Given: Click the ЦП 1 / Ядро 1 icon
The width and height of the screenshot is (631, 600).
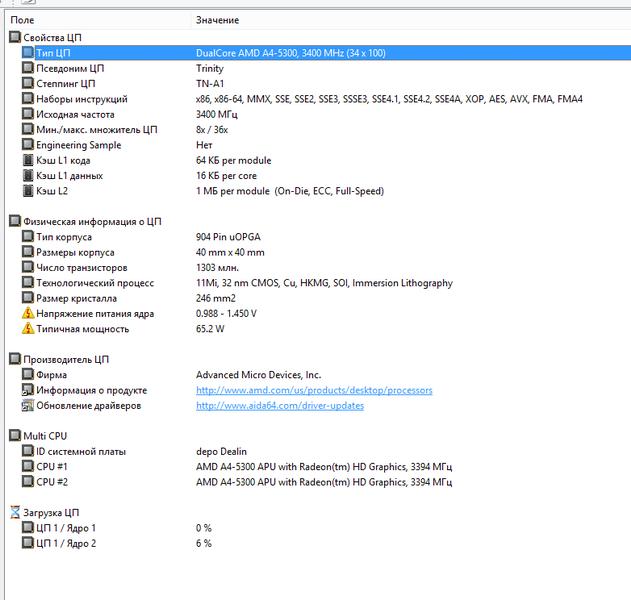Looking at the screenshot, I should 28,528.
